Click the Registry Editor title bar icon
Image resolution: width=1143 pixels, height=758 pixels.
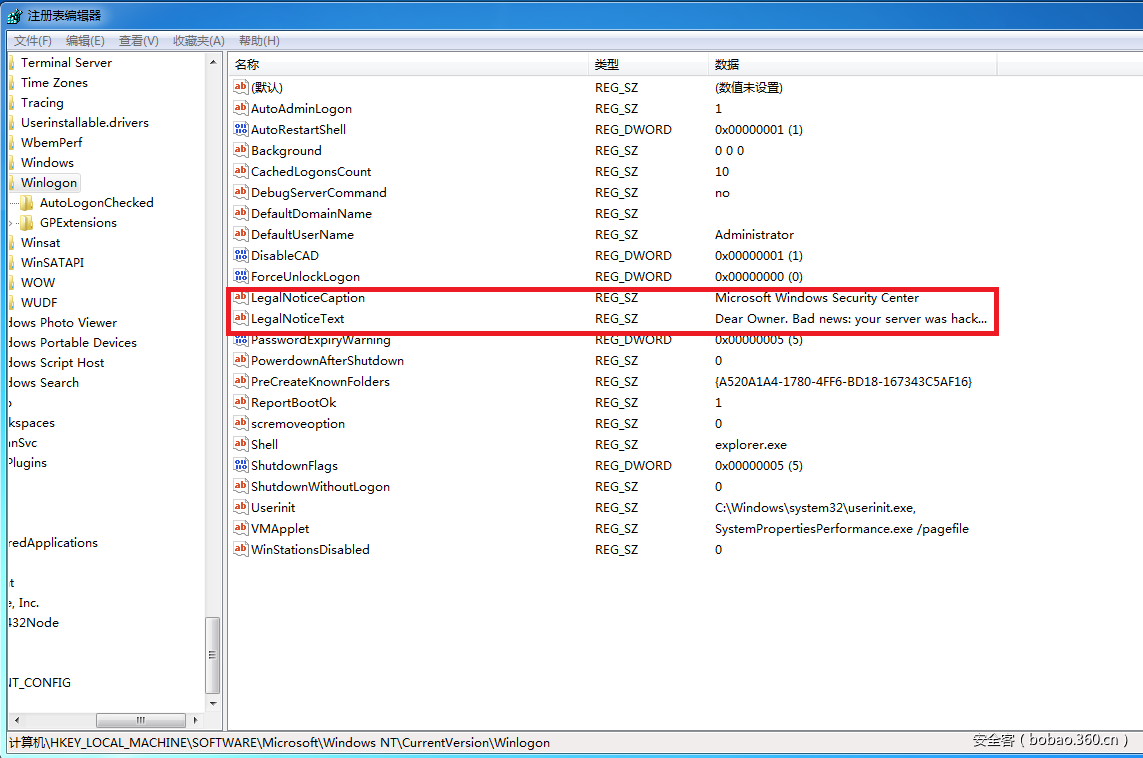pos(14,15)
